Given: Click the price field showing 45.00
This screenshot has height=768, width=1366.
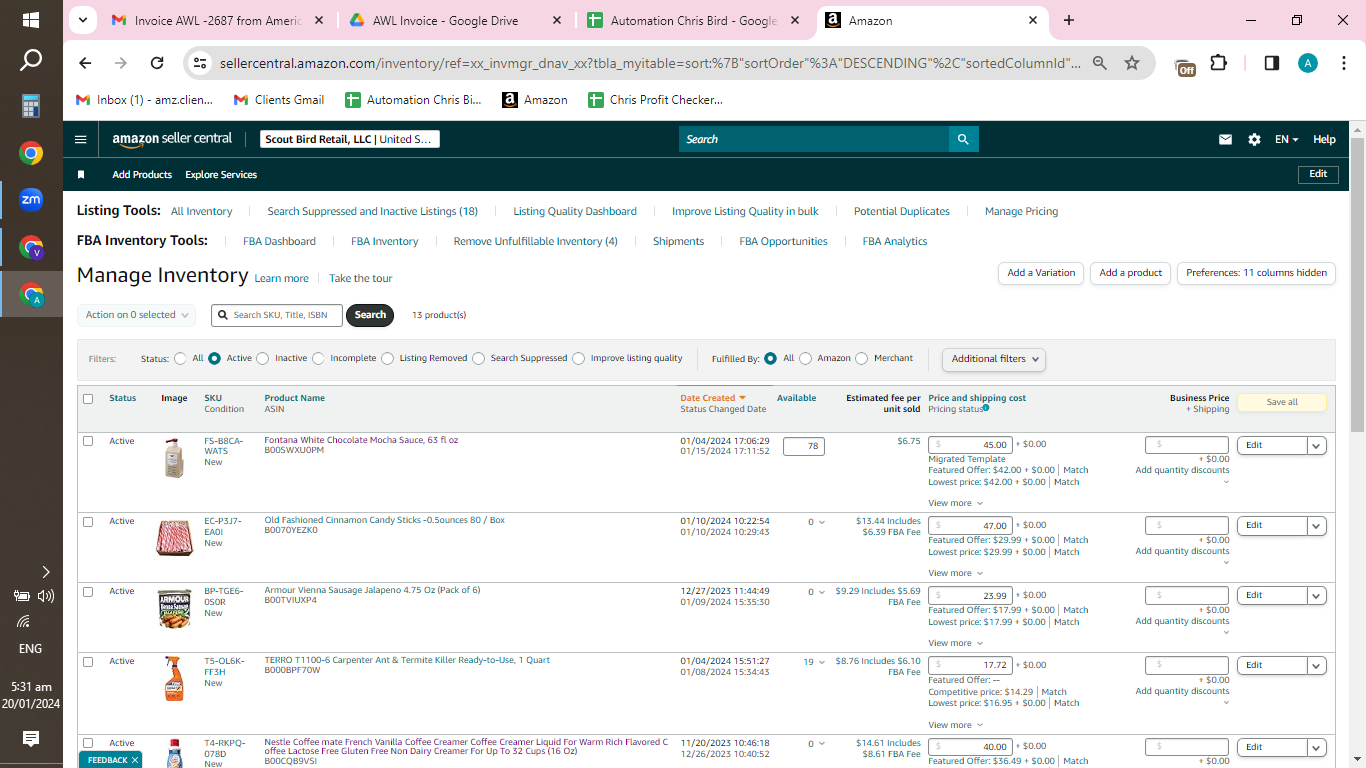Looking at the screenshot, I should (970, 445).
